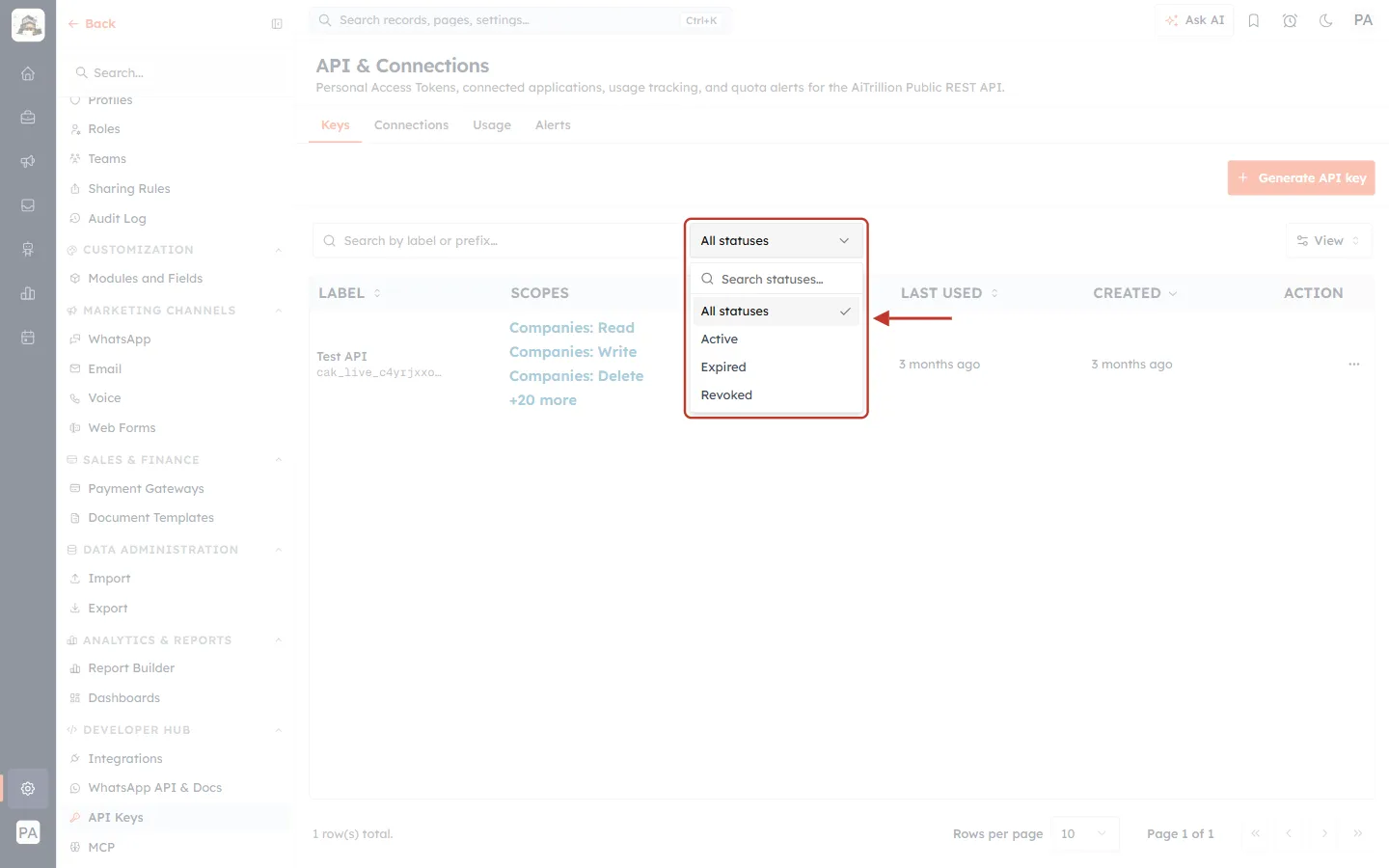Image resolution: width=1389 pixels, height=868 pixels.
Task: Open the PA user avatar menu
Action: (x=1363, y=20)
